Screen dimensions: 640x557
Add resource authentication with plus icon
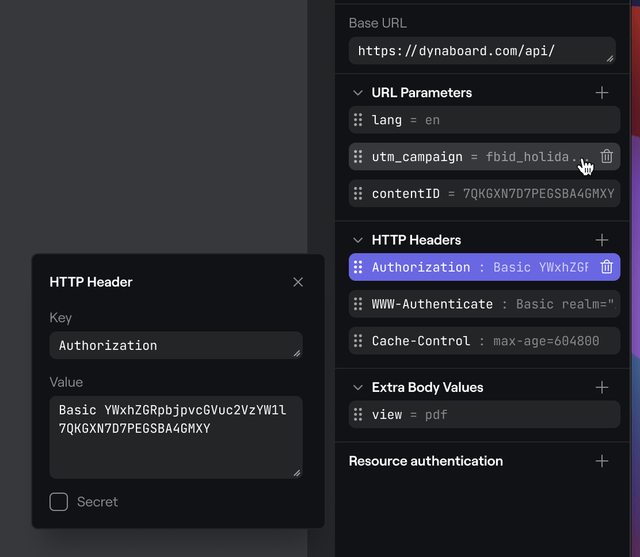pyautogui.click(x=602, y=461)
